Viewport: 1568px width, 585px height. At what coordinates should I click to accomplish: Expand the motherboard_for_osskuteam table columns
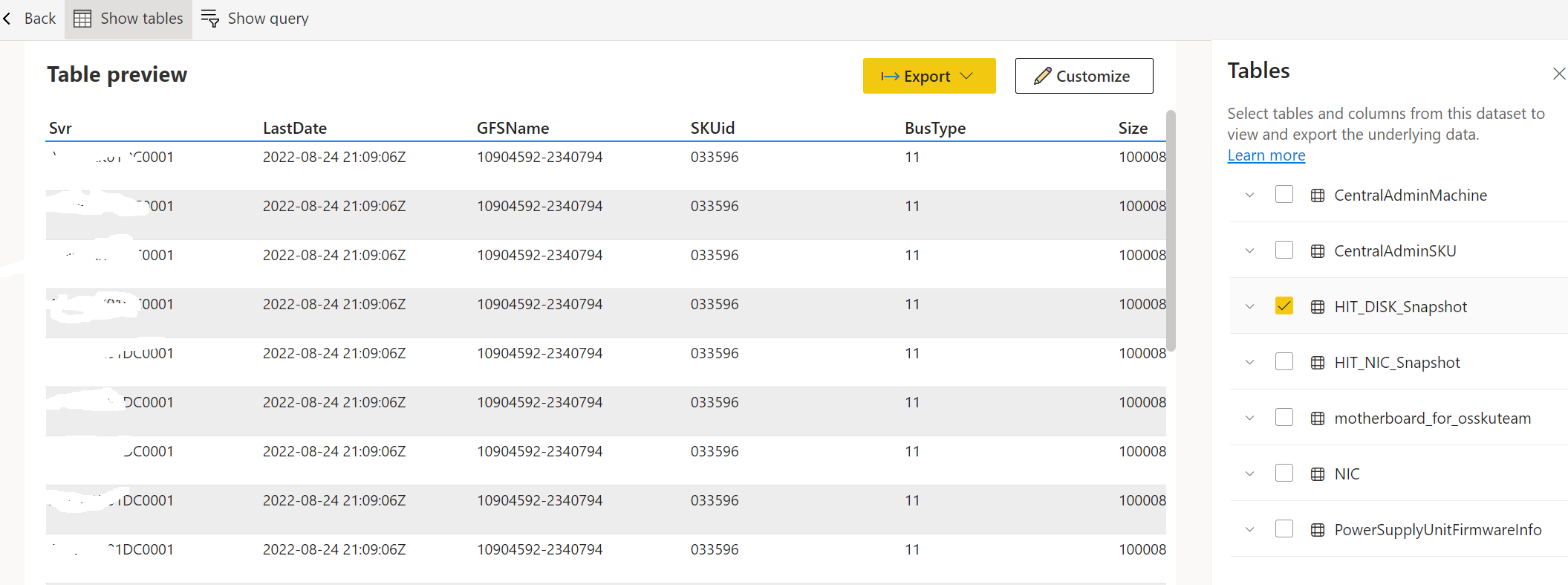tap(1250, 418)
